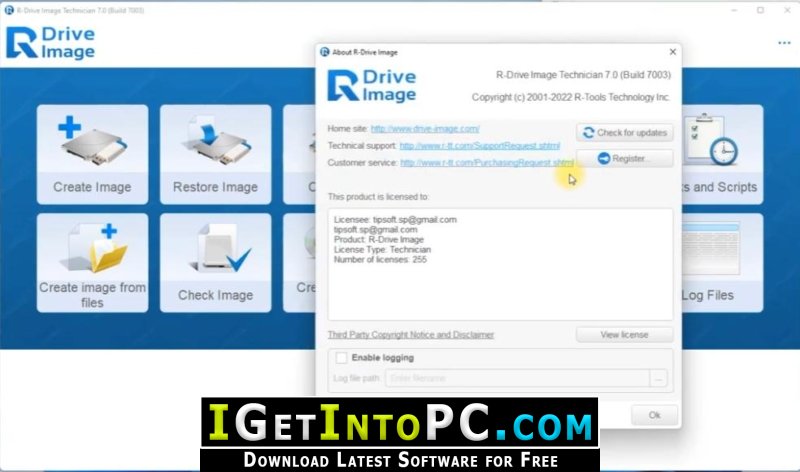Follow the Technical support SupportRequest link

pyautogui.click(x=480, y=145)
